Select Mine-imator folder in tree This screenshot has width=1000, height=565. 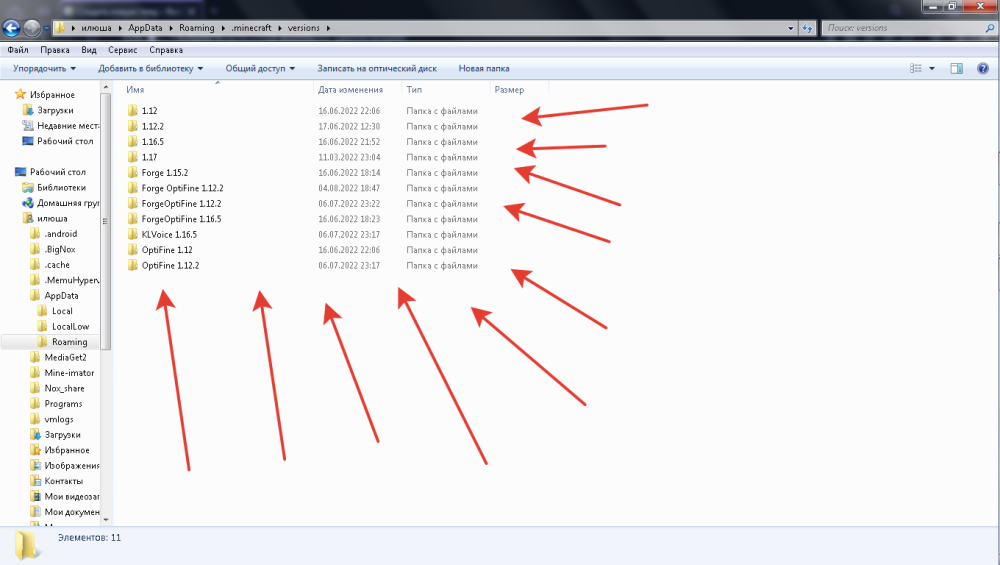coord(69,373)
